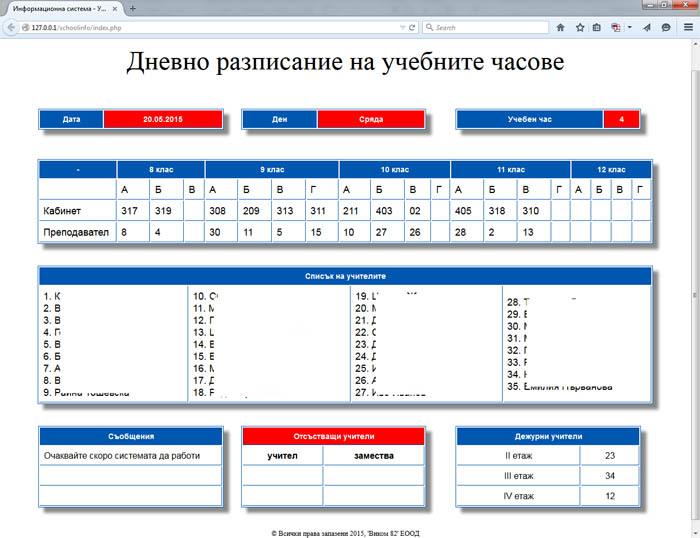Open the URL history dropdown arrow

[403, 28]
